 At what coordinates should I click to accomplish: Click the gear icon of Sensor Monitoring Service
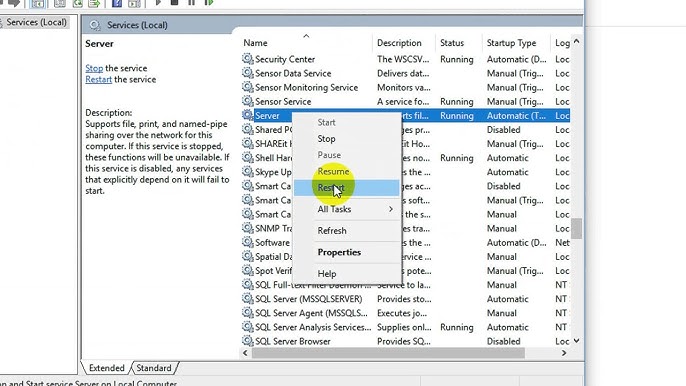[248, 87]
